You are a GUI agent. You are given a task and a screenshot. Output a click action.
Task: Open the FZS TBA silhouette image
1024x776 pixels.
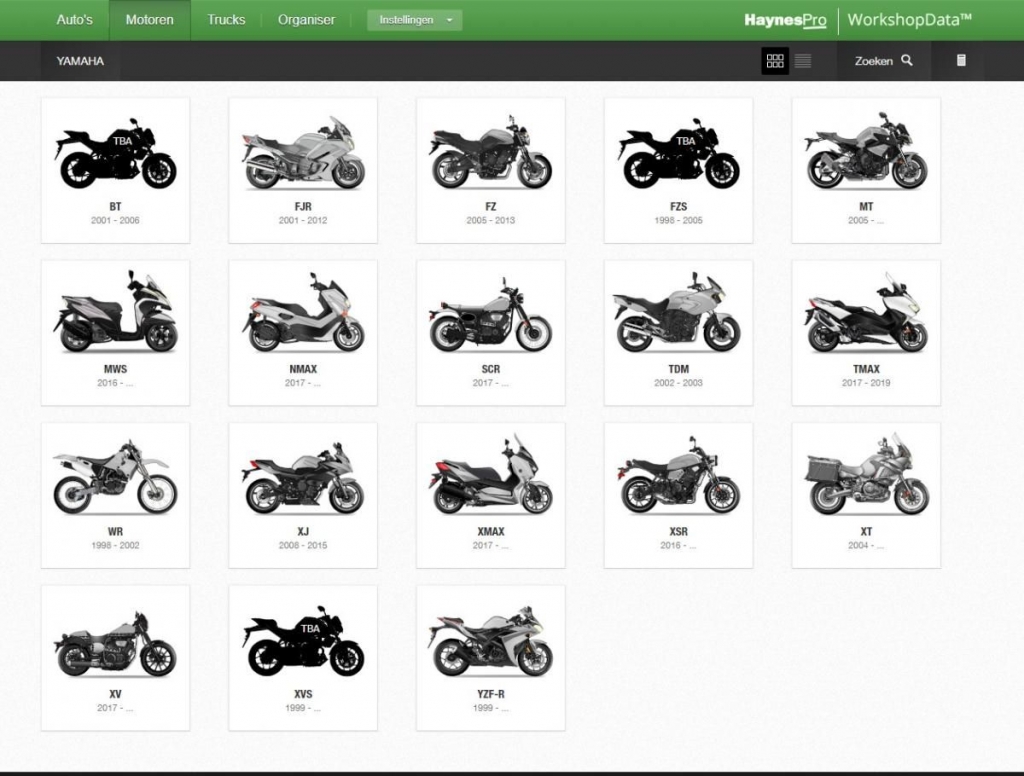[679, 154]
